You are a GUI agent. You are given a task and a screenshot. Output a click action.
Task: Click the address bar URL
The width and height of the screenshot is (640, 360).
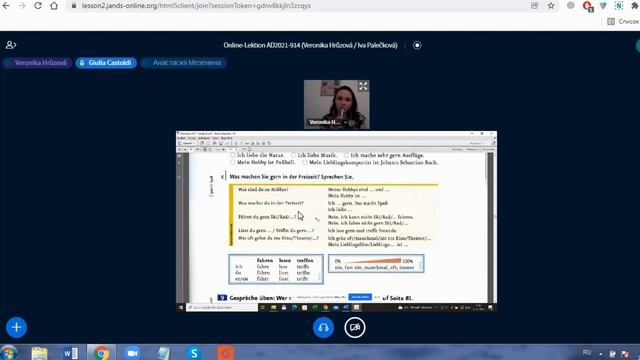[x=196, y=6]
